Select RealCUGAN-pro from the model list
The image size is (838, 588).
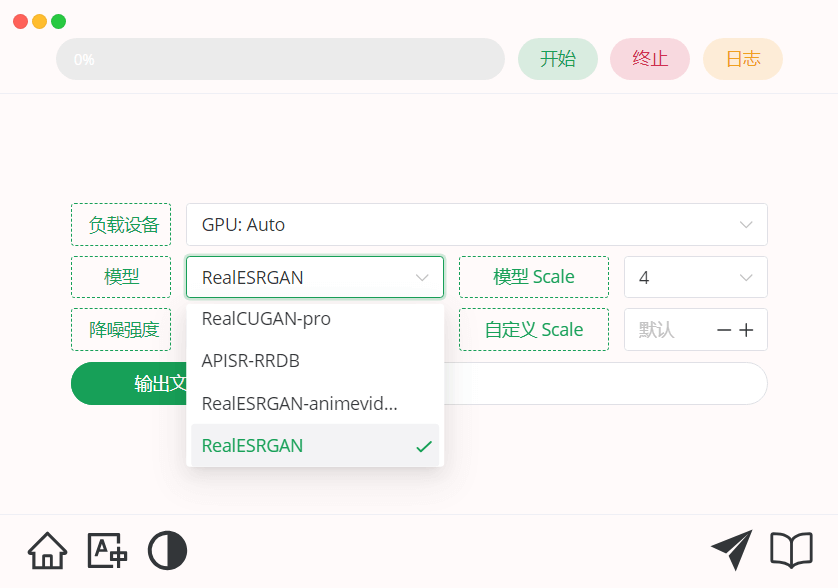click(315, 319)
